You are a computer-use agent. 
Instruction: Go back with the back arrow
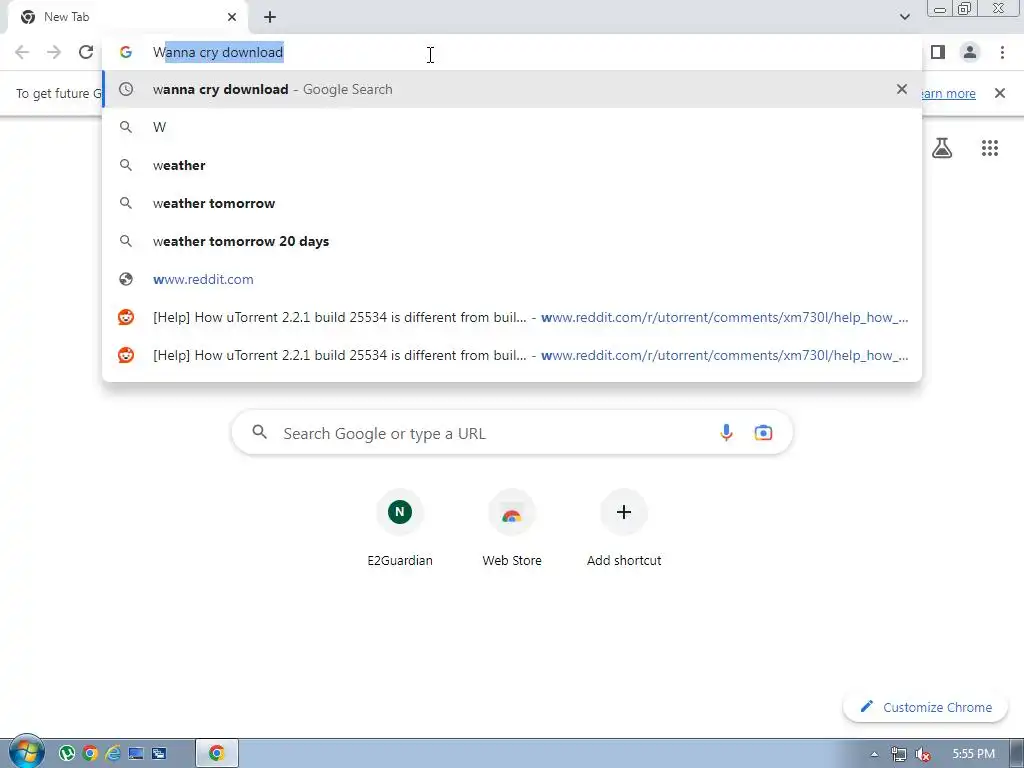22,52
